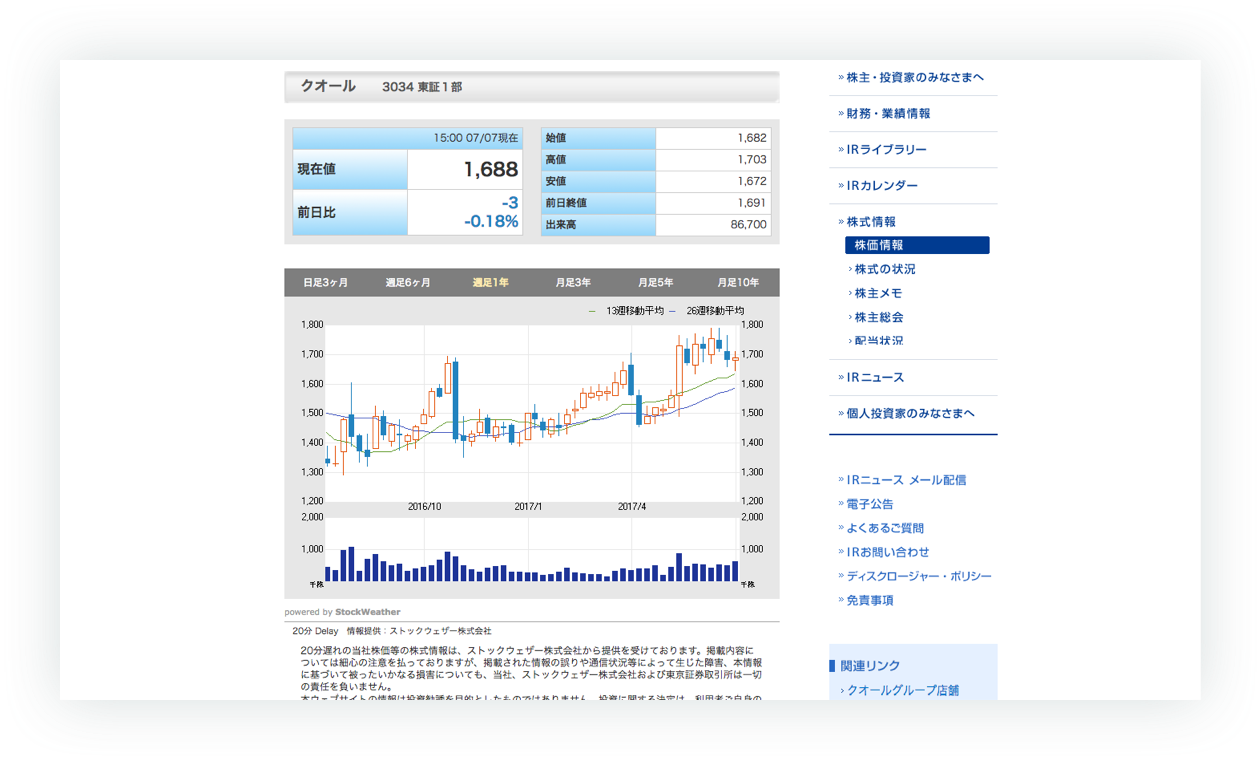1260x760 pixels.
Task: Go to IRニュース page
Action: pos(875,377)
